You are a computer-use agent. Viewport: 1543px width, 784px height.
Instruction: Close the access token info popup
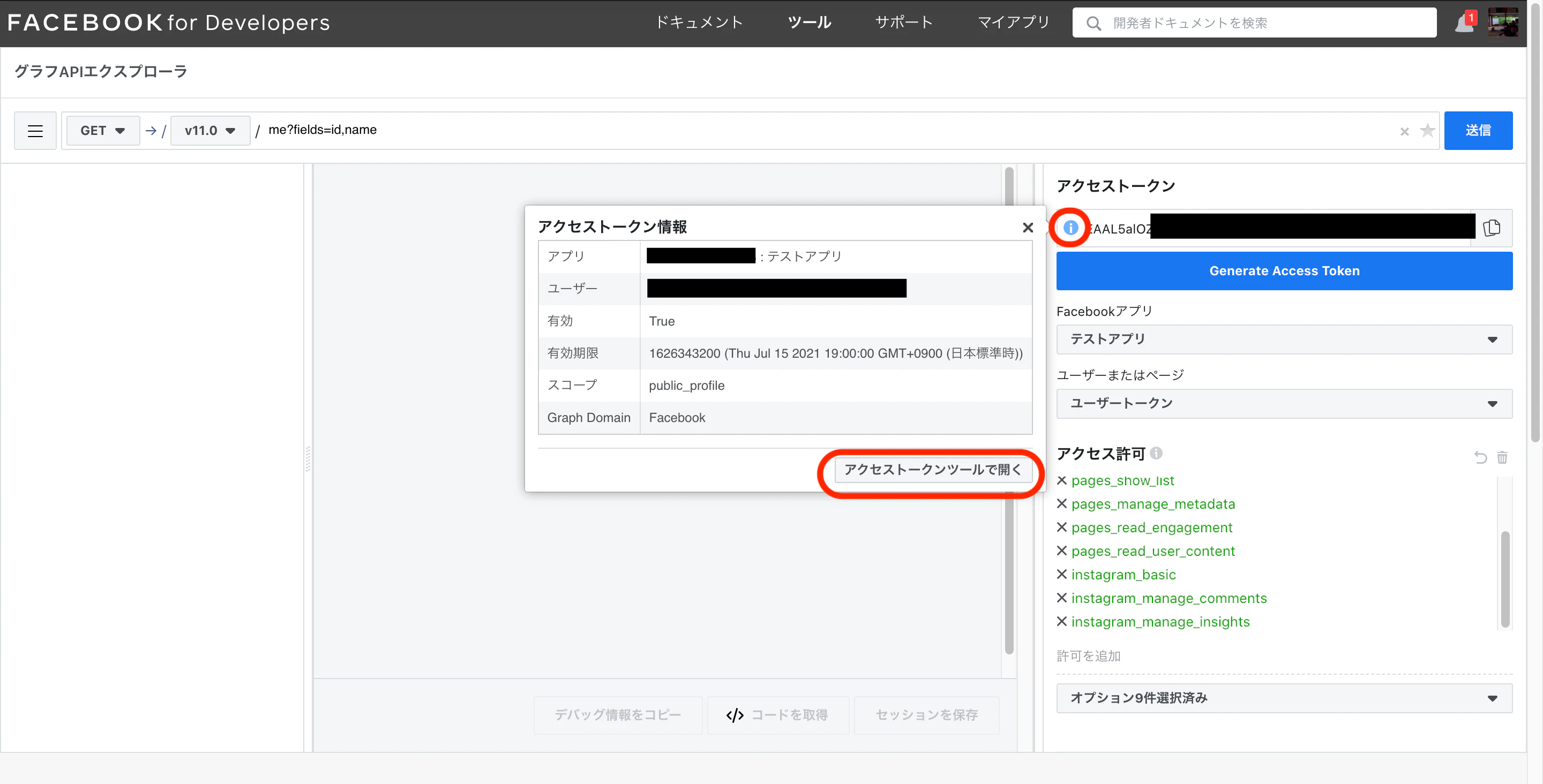point(1028,228)
